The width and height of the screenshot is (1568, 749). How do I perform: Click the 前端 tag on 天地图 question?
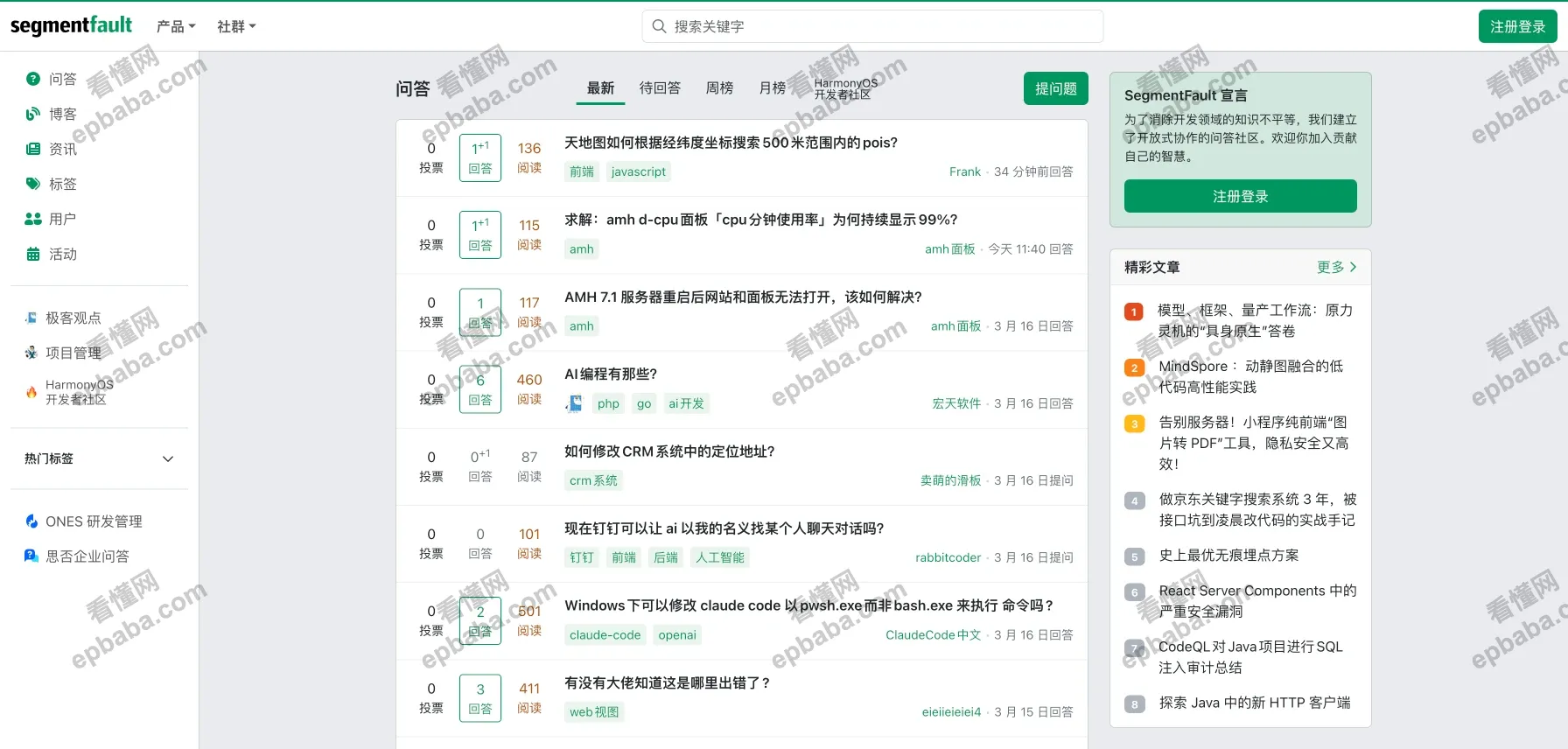tap(582, 171)
